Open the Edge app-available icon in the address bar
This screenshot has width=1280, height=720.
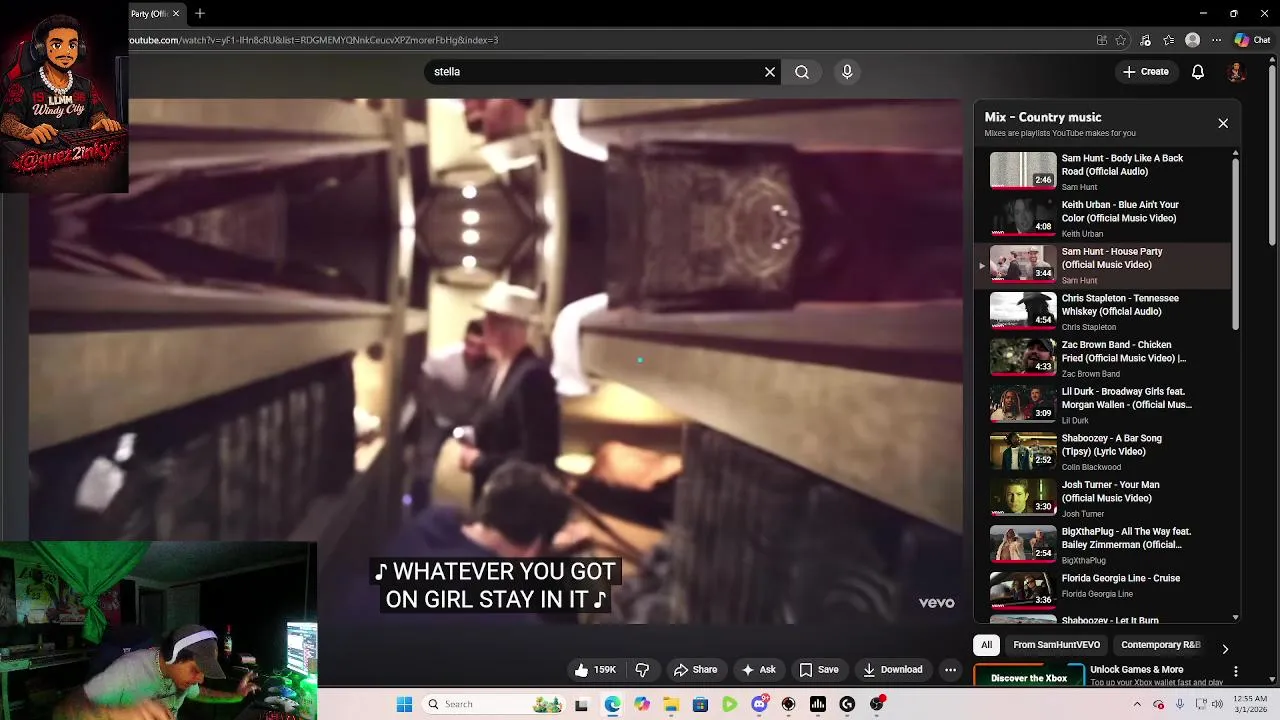tap(1102, 40)
